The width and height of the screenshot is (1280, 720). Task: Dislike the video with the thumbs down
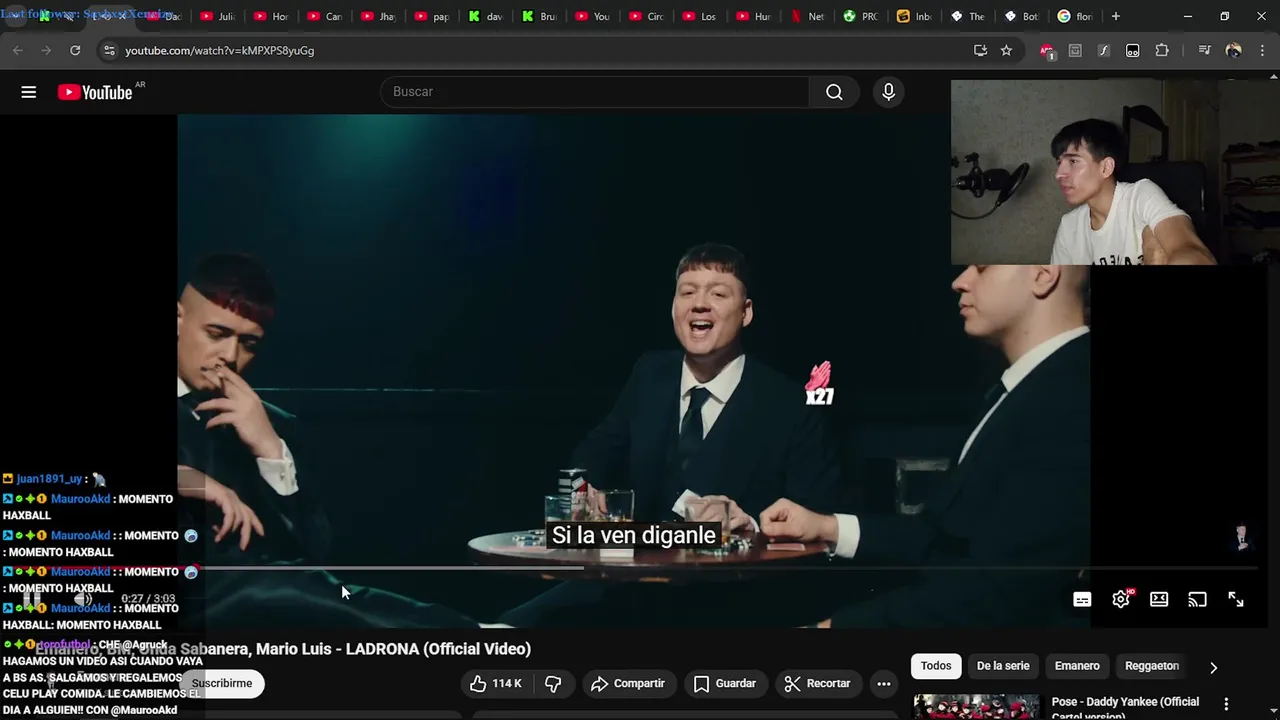553,684
